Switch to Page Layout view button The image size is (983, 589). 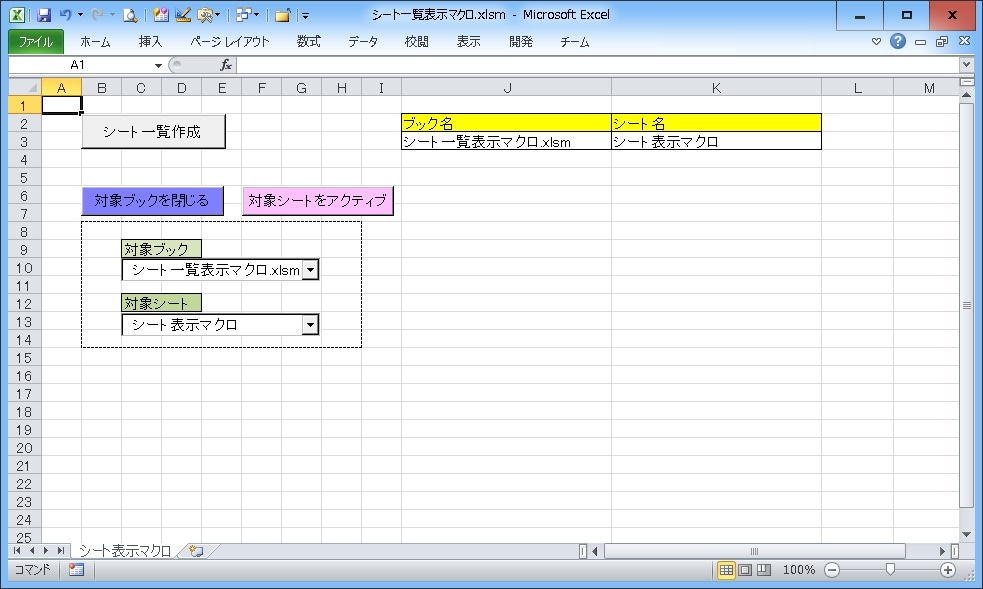point(745,570)
